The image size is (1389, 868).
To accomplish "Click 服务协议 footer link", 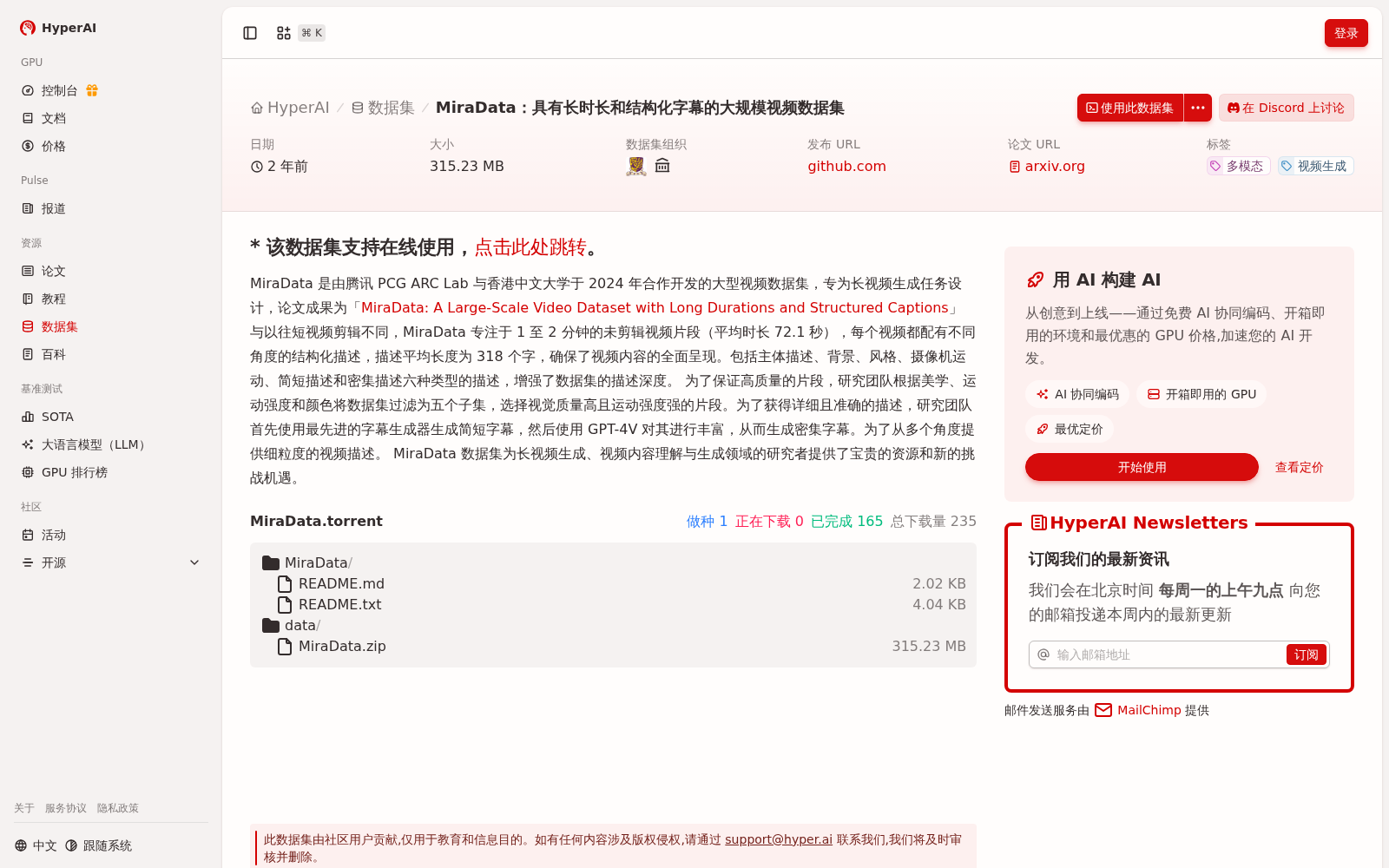I will click(x=66, y=808).
